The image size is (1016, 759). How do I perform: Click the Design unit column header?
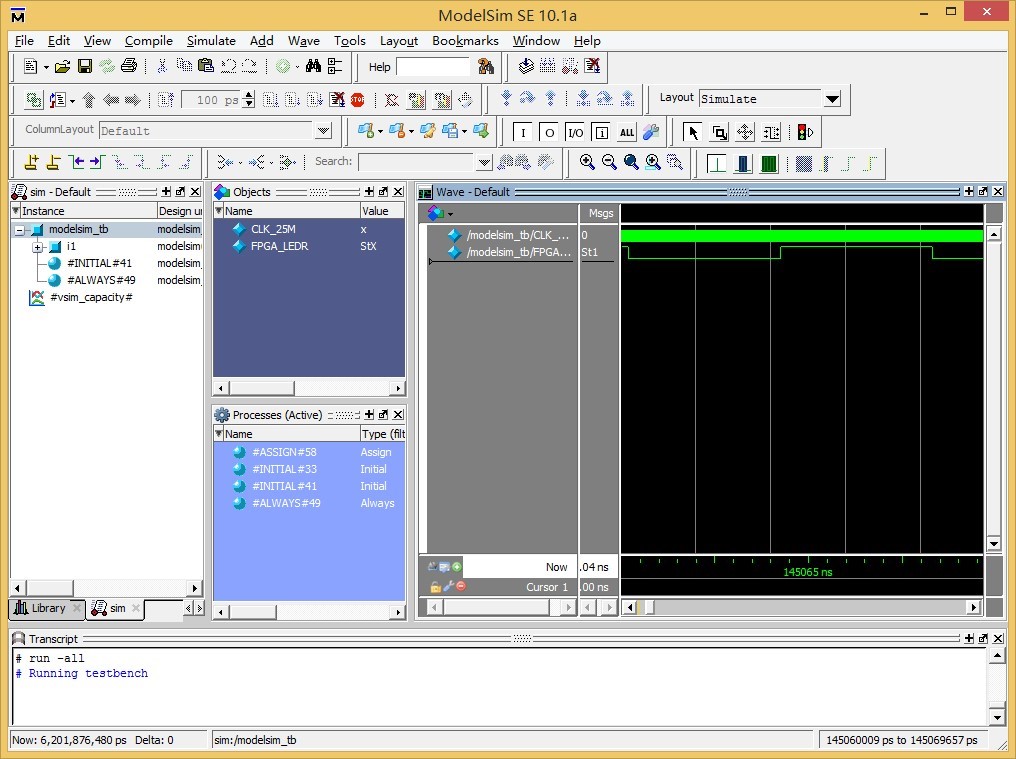(180, 211)
